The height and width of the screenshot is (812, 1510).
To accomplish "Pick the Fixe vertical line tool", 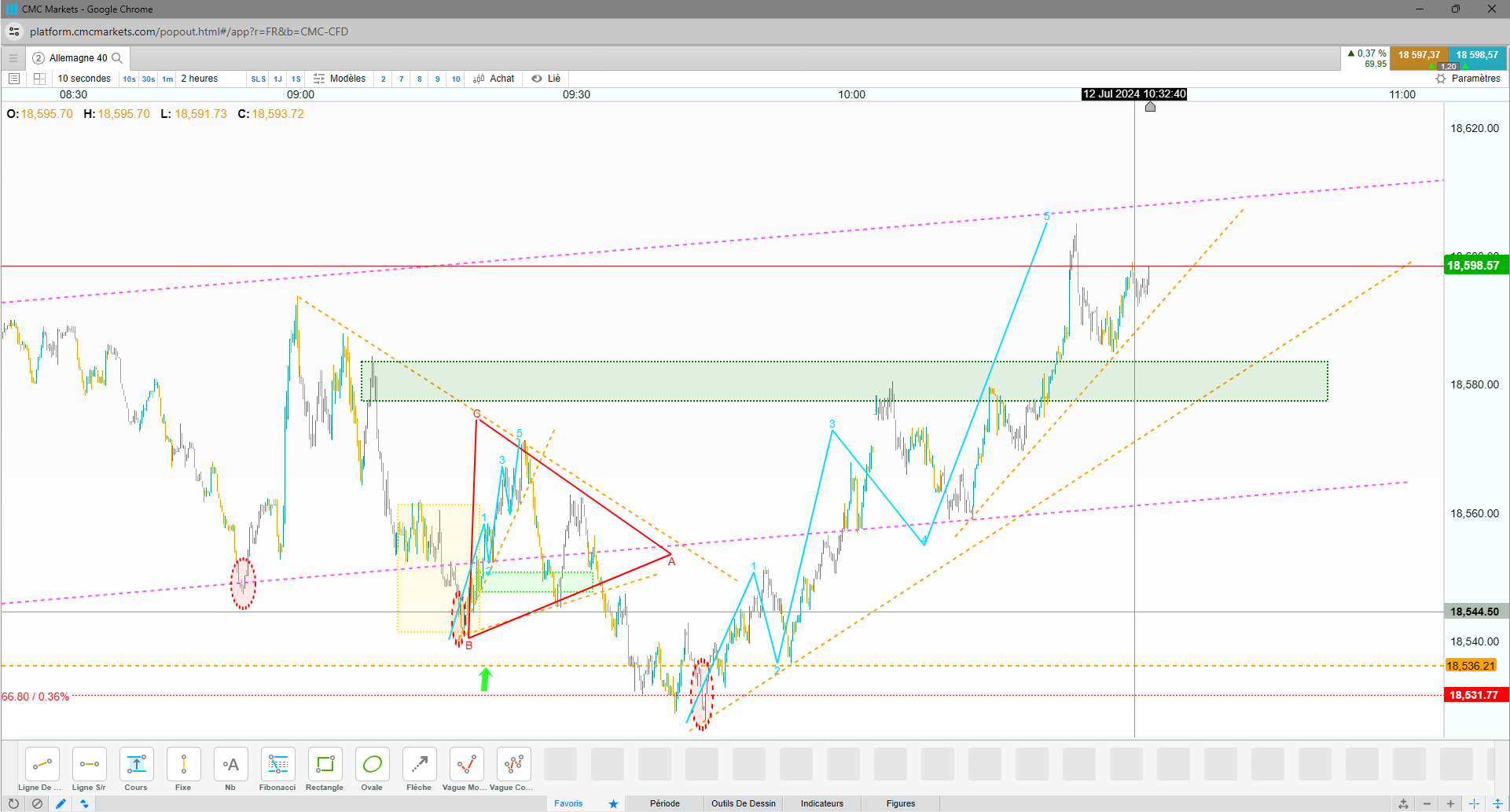I will tap(184, 764).
